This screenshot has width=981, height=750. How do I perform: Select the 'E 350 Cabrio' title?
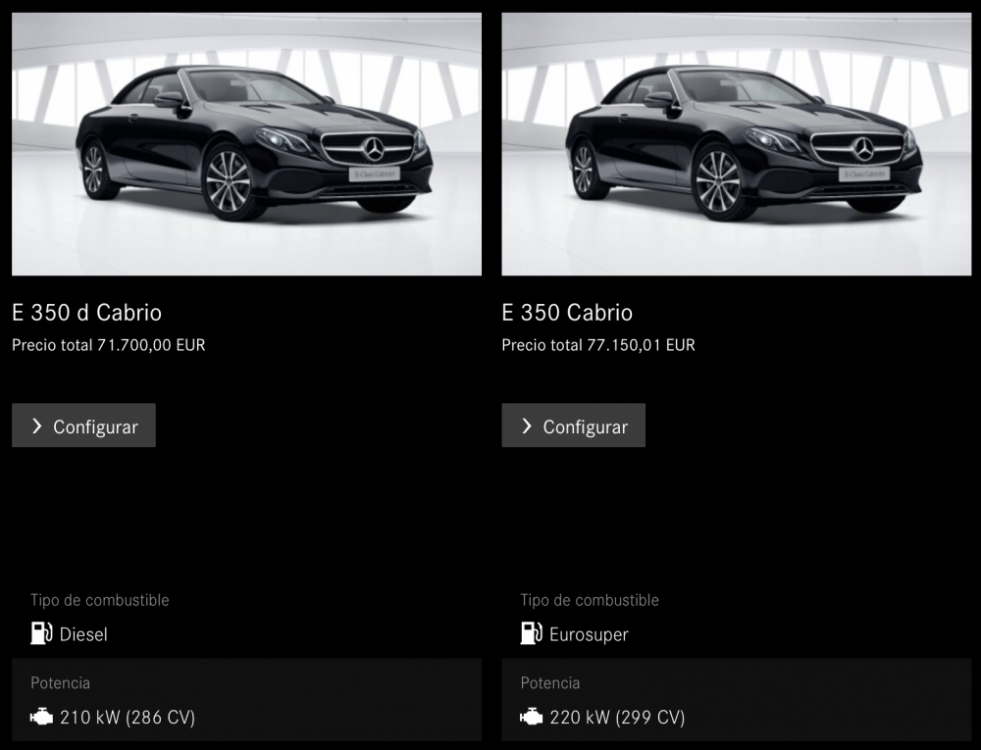[x=567, y=312]
